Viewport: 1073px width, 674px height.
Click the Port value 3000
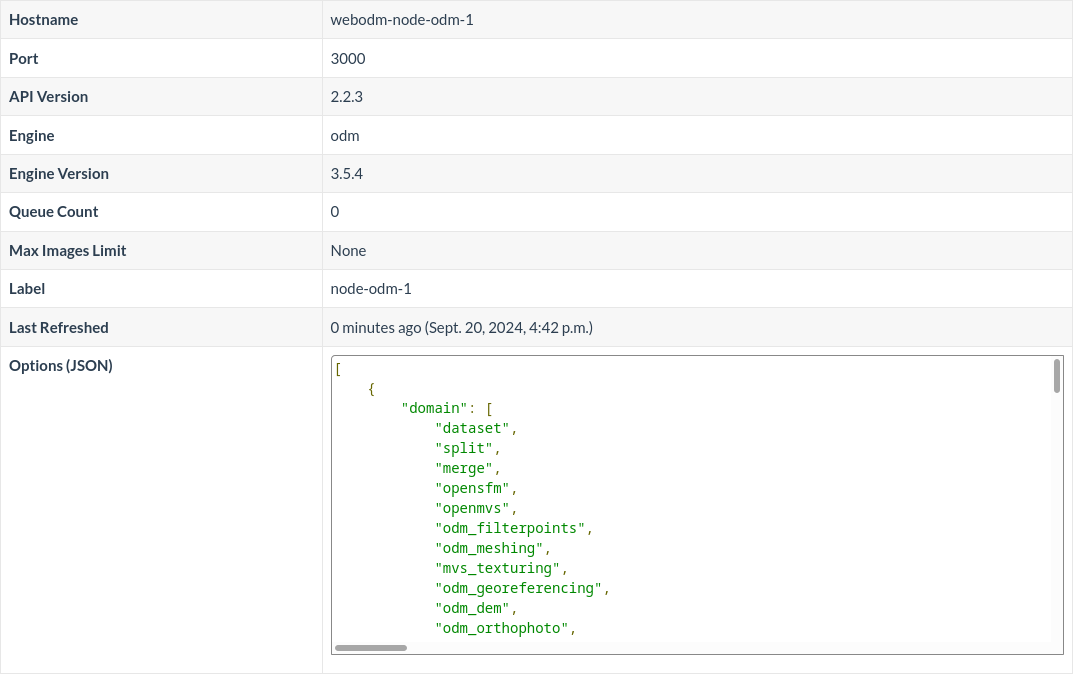348,58
